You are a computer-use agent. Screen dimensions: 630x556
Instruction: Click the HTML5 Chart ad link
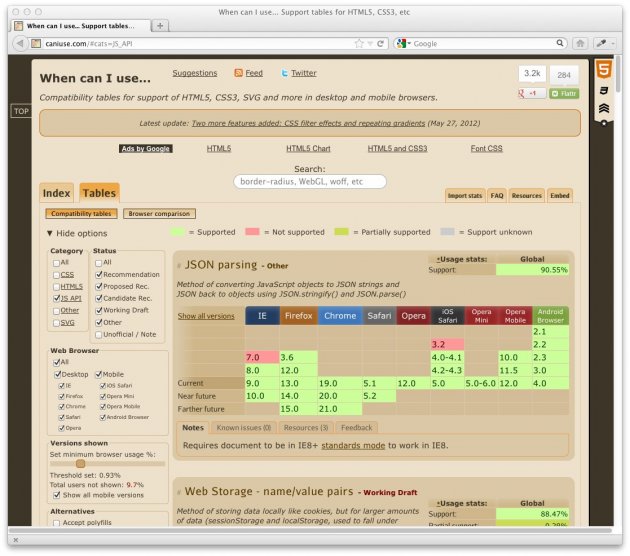coord(308,149)
